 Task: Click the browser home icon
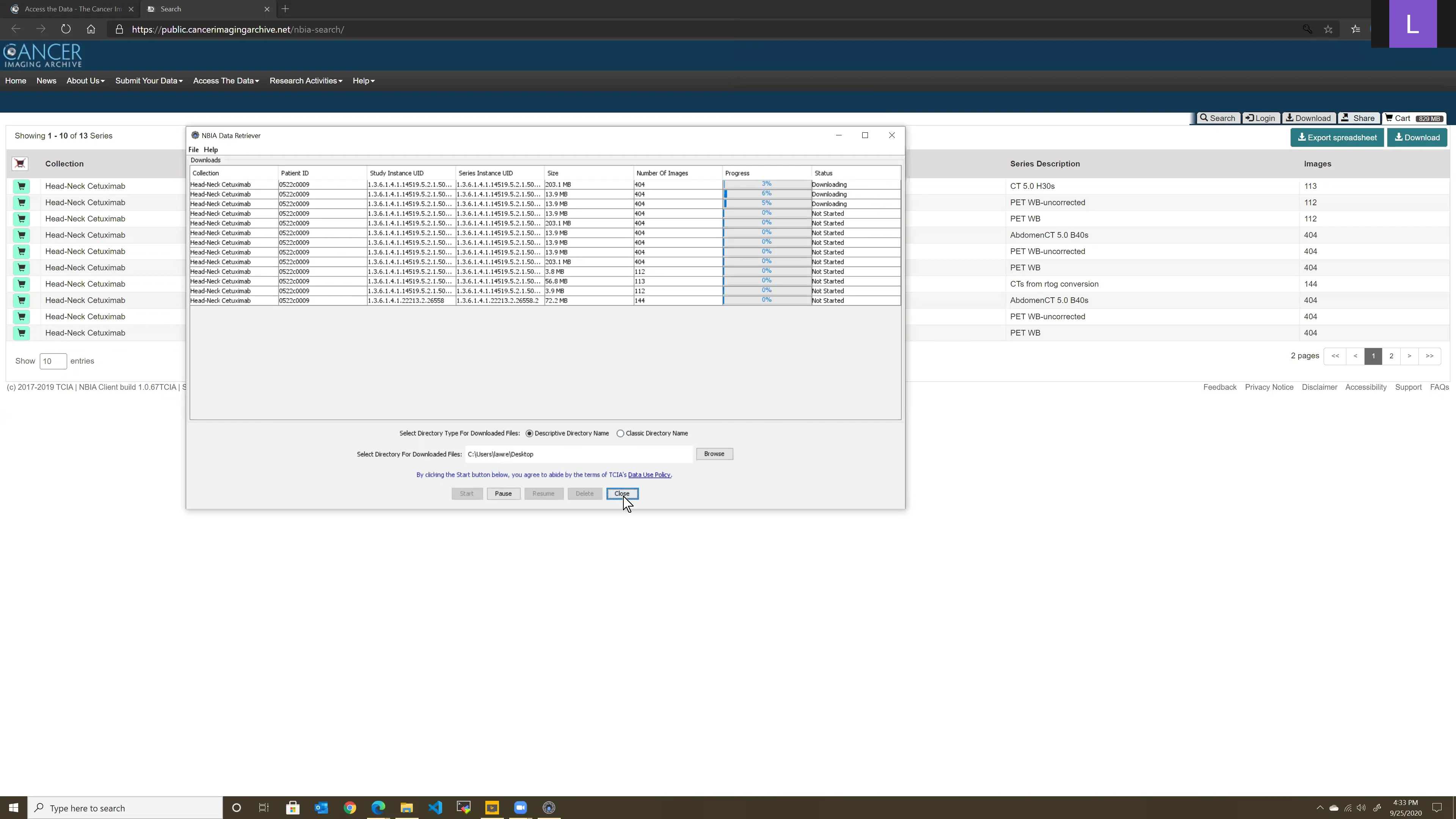click(x=91, y=30)
